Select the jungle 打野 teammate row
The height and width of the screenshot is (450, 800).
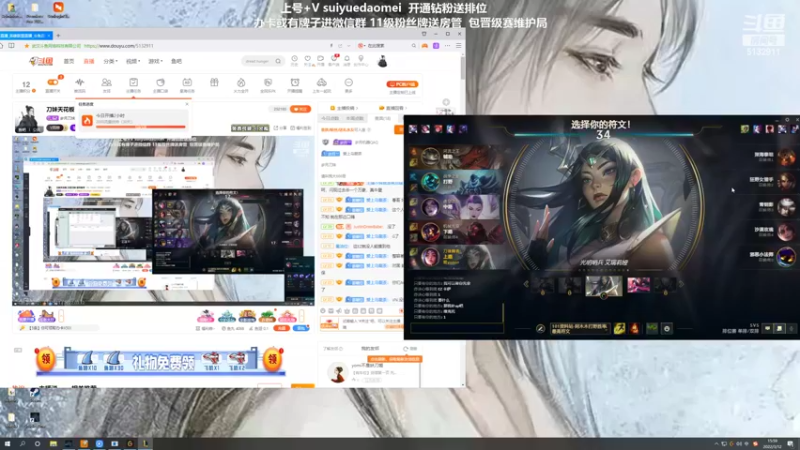pos(456,182)
